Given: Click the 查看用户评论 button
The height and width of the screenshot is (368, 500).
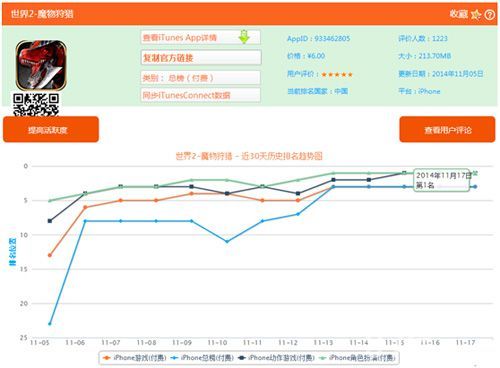Looking at the screenshot, I should coord(447,129).
